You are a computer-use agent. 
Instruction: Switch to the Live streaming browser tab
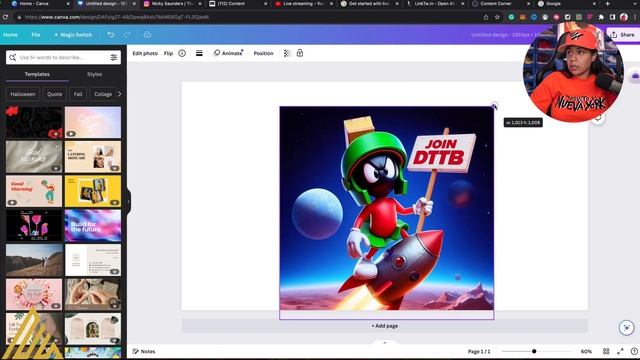coord(303,4)
